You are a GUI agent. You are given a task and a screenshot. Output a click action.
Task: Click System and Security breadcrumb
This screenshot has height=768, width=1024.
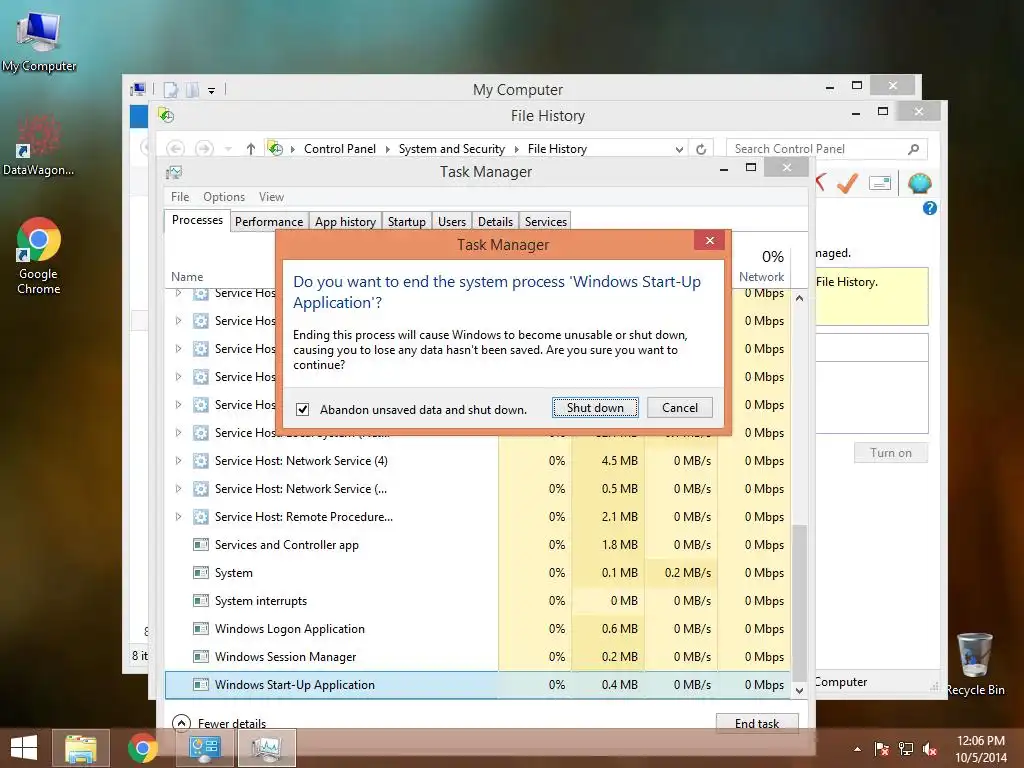coord(452,149)
